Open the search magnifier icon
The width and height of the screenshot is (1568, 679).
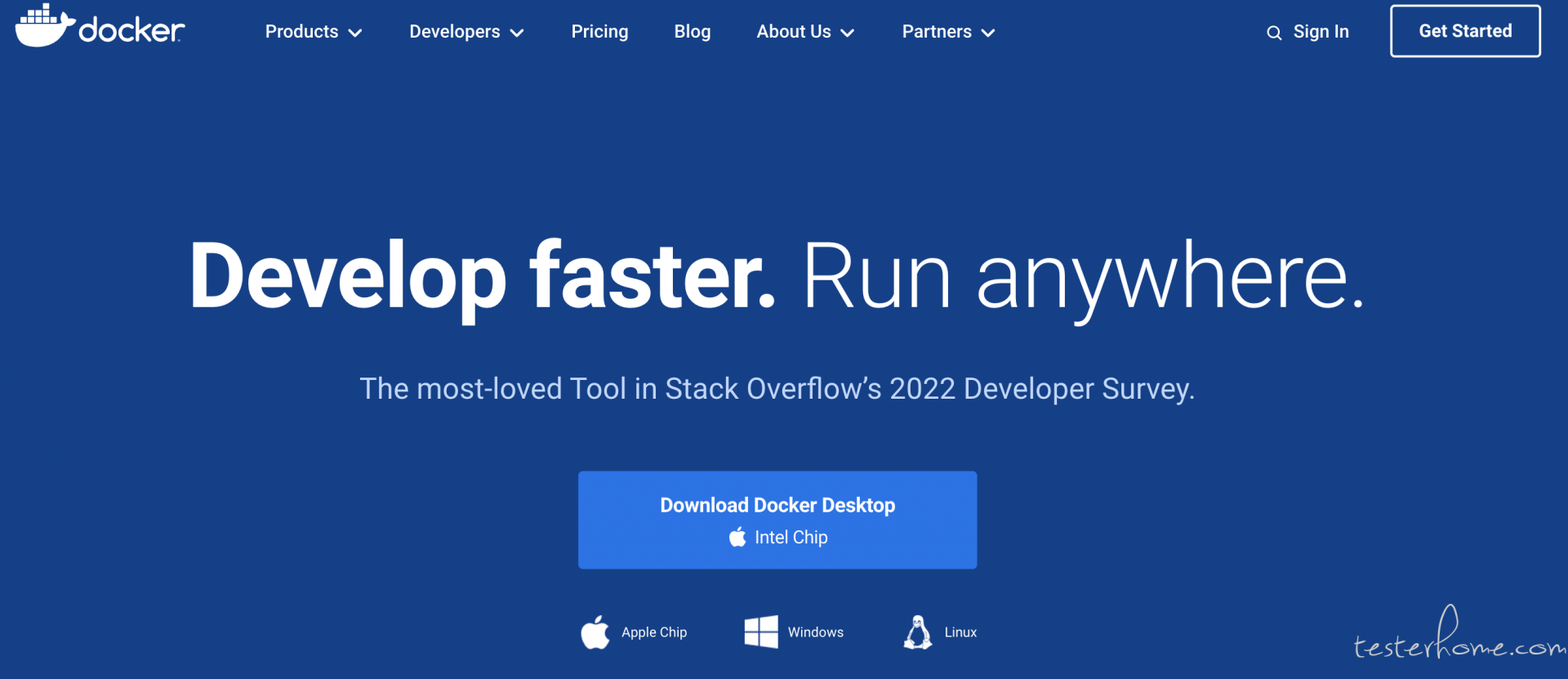[x=1274, y=33]
